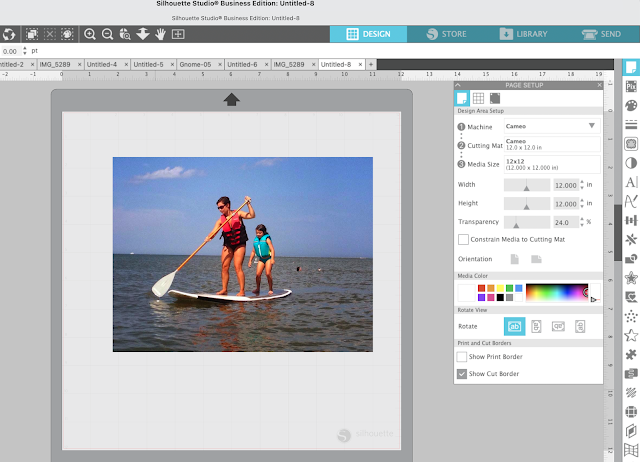Open the Line Effects hatch-lines icon
The height and width of the screenshot is (462, 640).
[631, 393]
